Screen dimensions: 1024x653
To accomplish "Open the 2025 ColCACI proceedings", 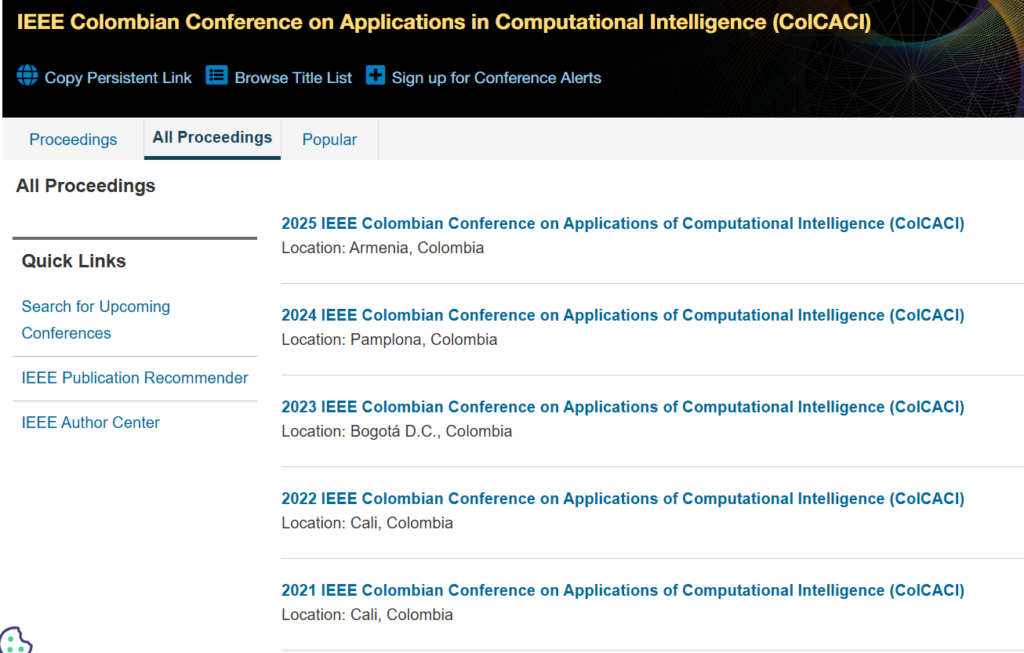I will click(x=622, y=224).
